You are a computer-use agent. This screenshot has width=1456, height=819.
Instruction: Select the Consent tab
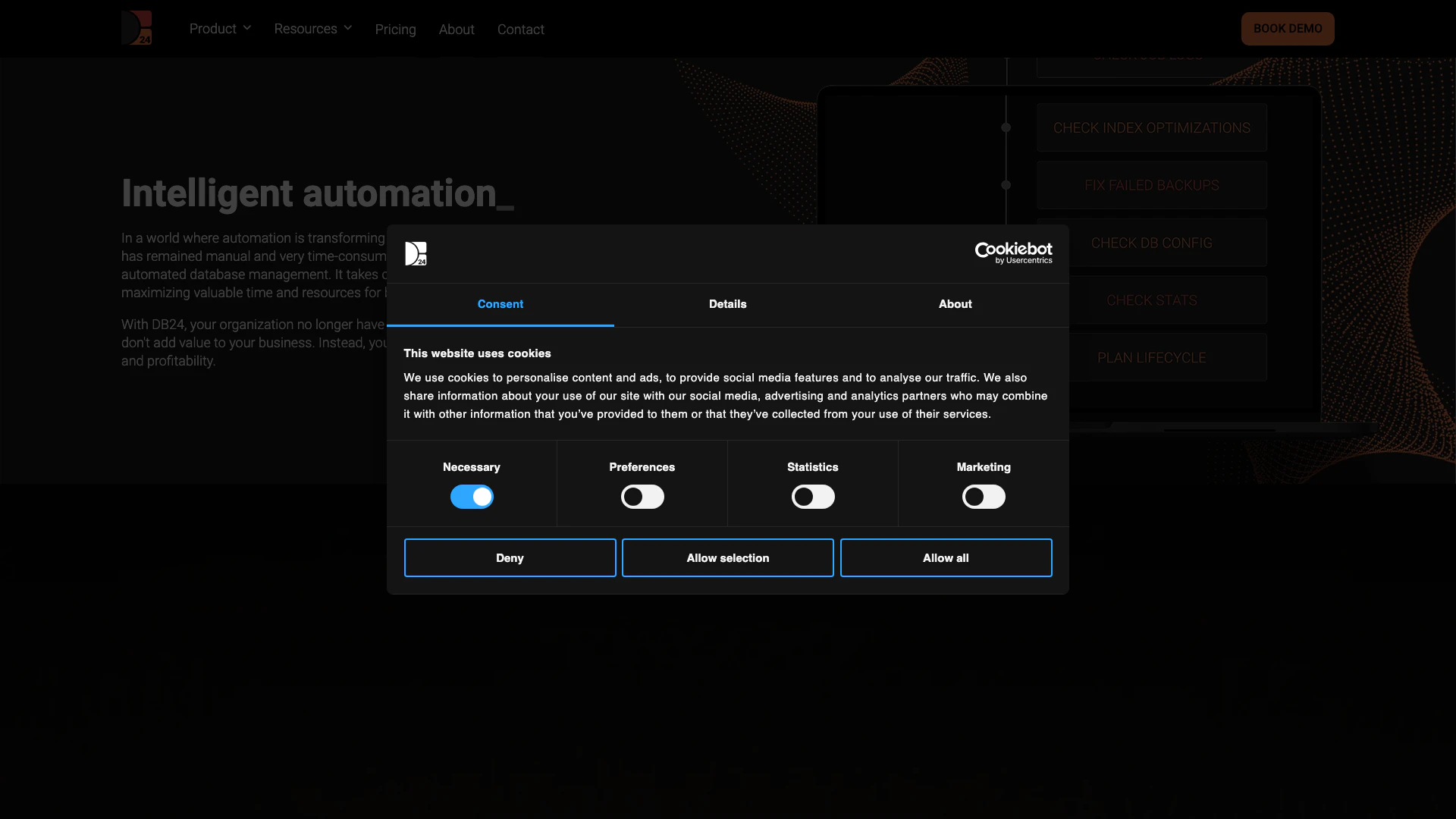[x=500, y=304]
